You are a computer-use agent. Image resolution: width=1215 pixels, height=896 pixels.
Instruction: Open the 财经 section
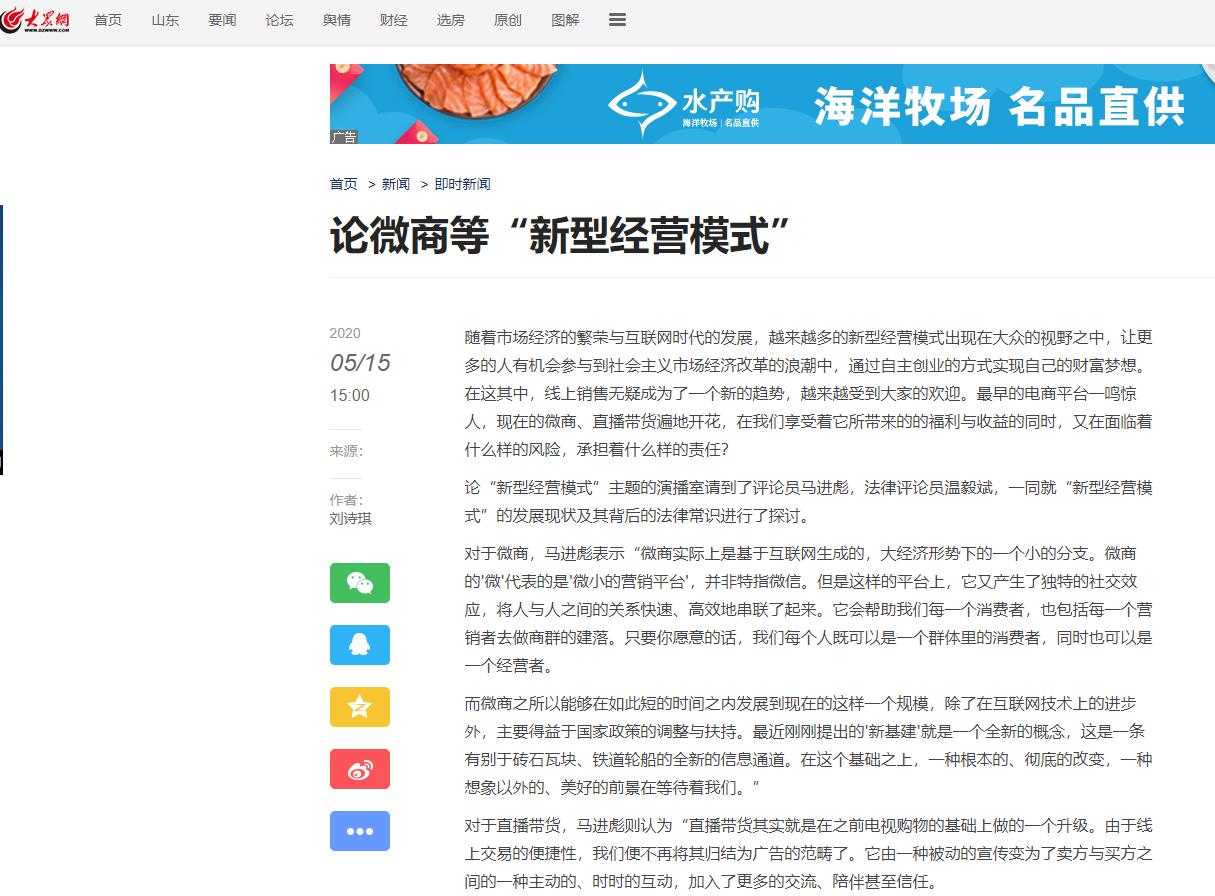click(393, 20)
